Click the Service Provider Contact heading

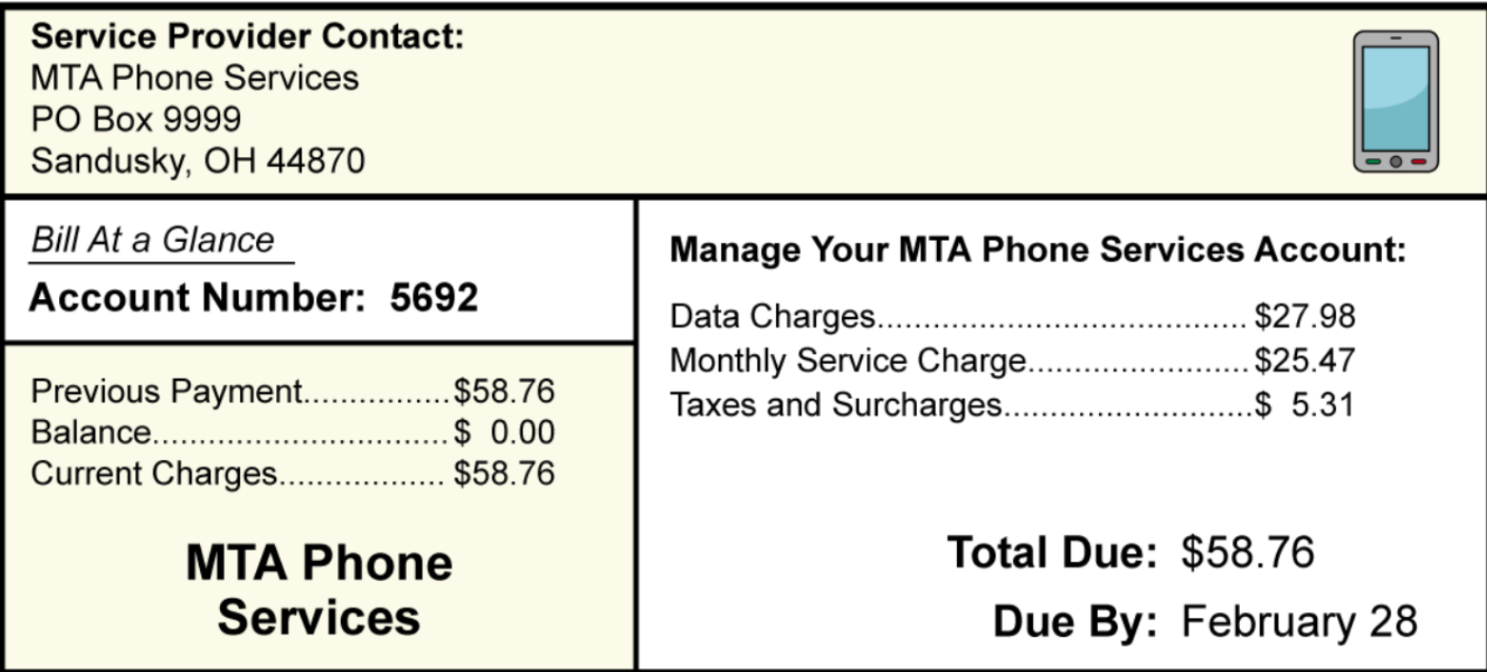[248, 37]
